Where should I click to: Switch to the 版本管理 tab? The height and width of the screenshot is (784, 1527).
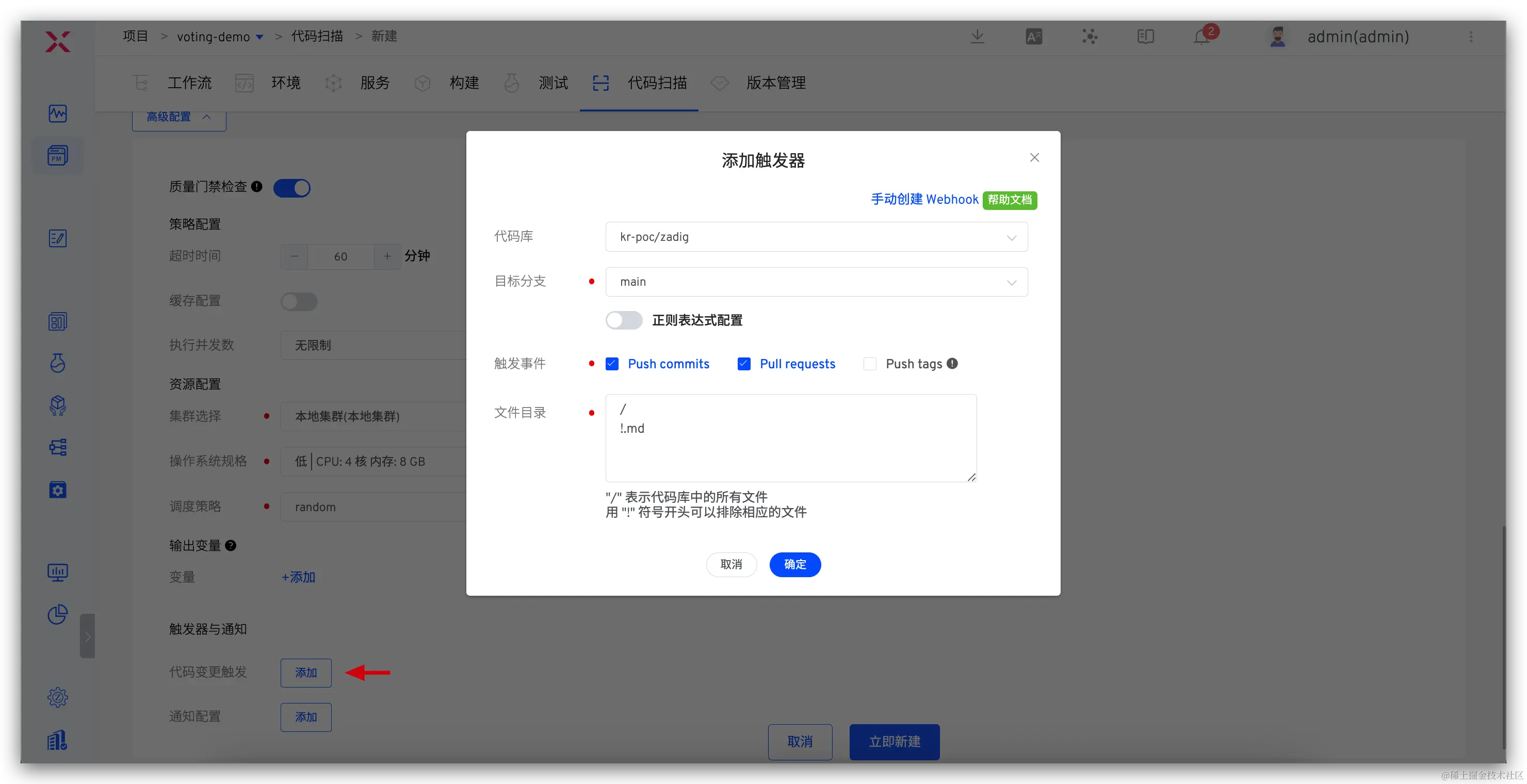pyautogui.click(x=775, y=83)
